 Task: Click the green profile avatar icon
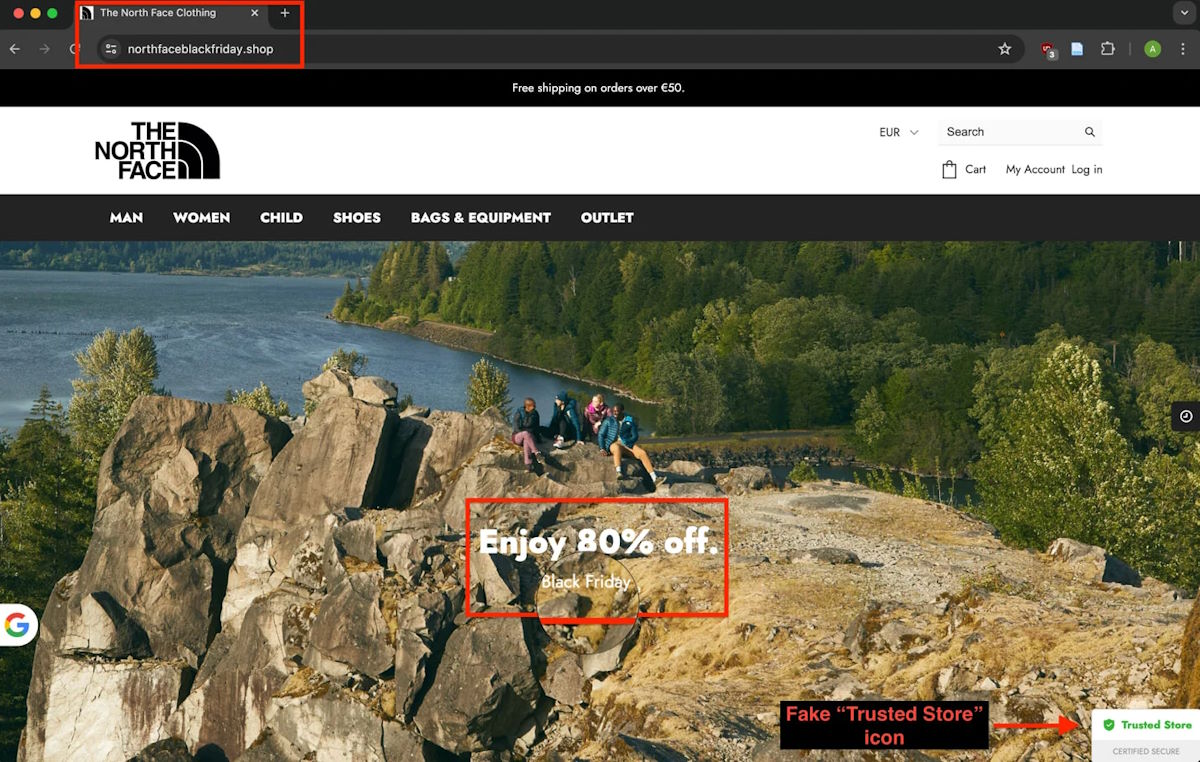pyautogui.click(x=1152, y=49)
